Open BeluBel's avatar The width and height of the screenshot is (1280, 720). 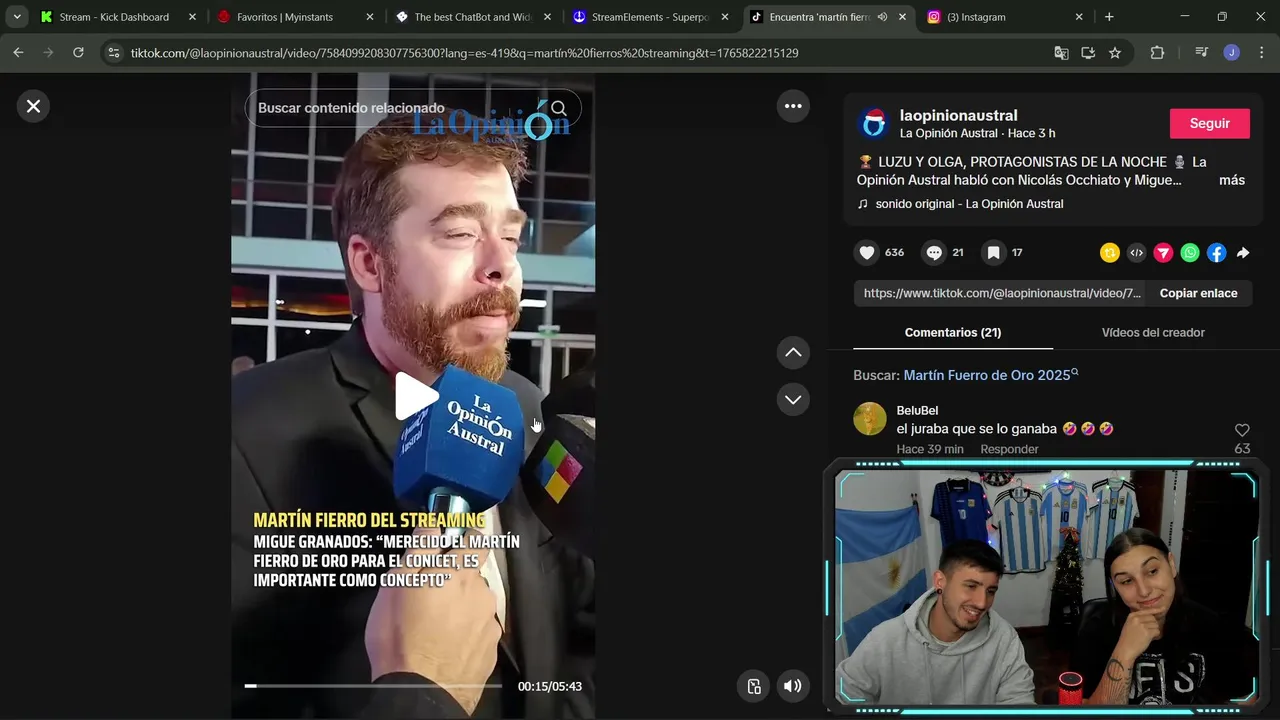point(870,419)
